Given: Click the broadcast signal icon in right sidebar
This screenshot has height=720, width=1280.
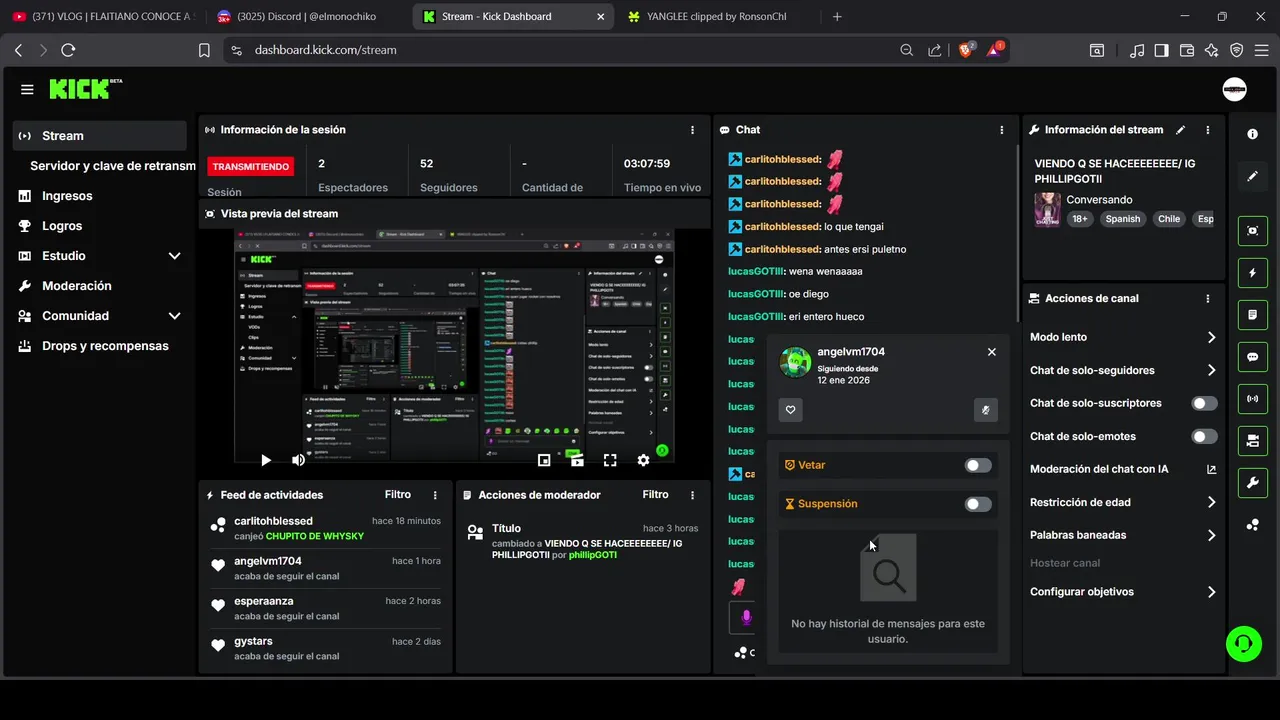Looking at the screenshot, I should 1253,399.
